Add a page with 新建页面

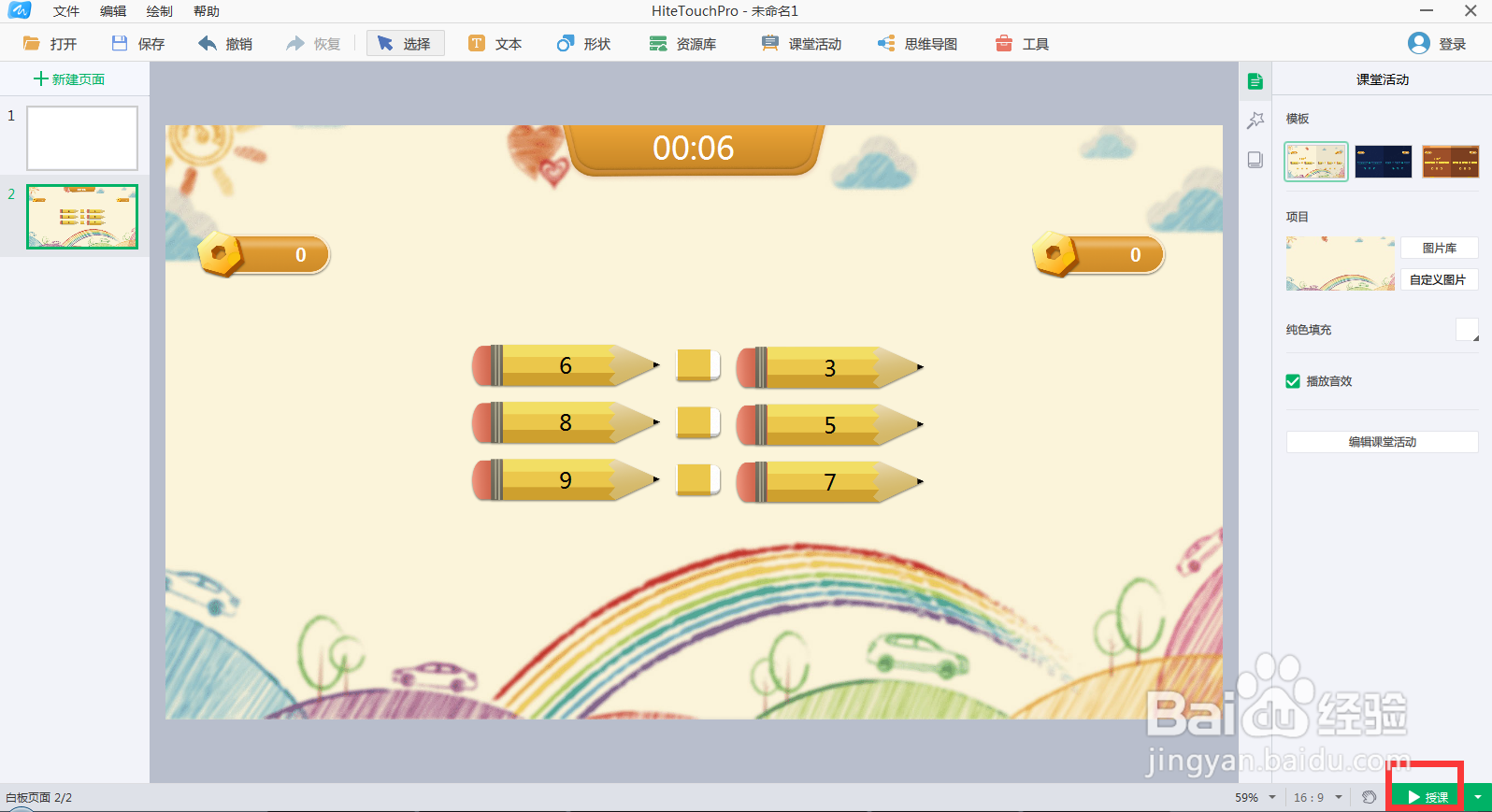click(x=69, y=79)
